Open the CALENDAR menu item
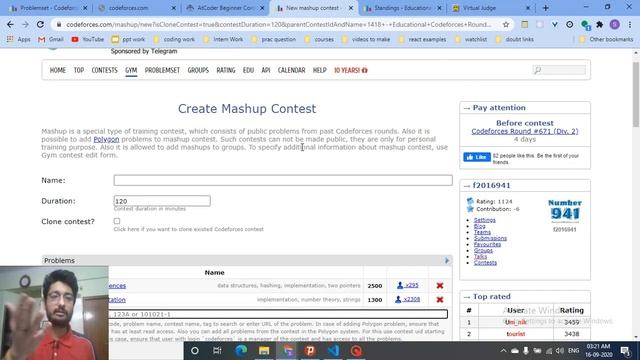Viewport: 640px width, 360px height. pos(291,70)
